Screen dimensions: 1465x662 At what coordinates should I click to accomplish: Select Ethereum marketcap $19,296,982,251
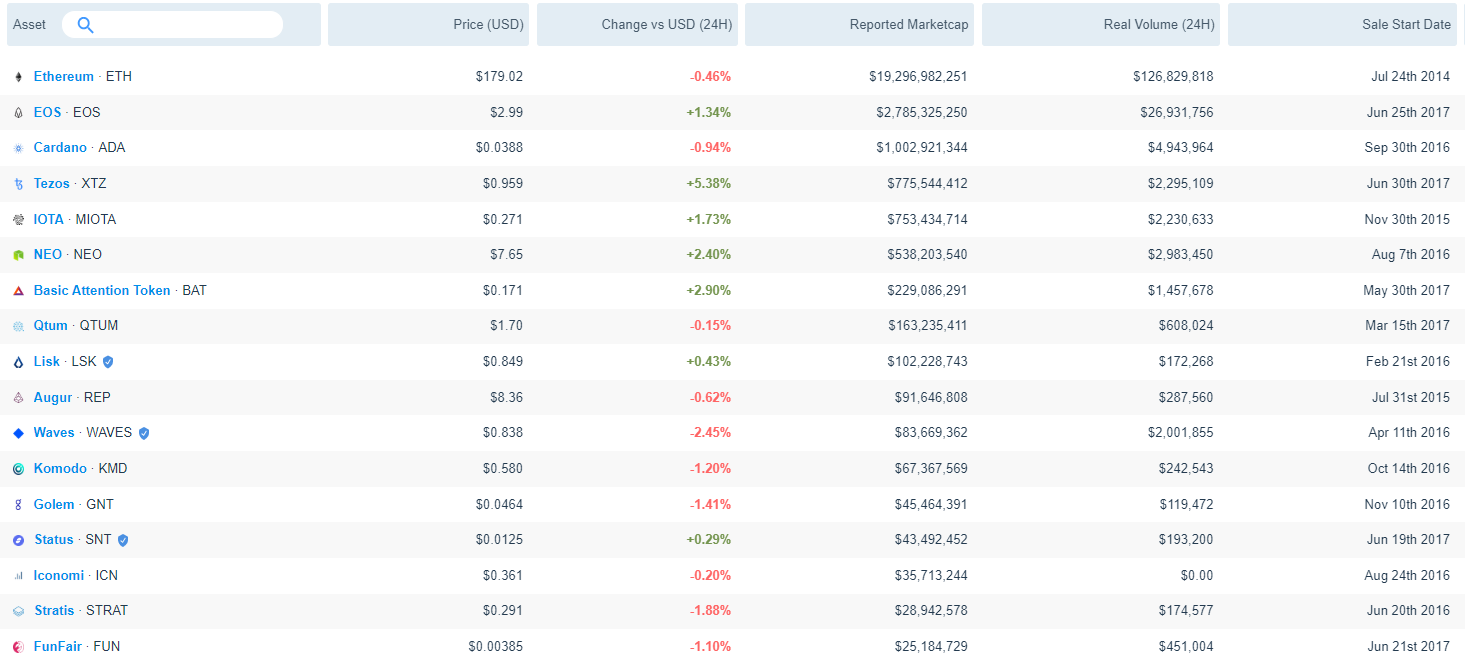point(918,76)
